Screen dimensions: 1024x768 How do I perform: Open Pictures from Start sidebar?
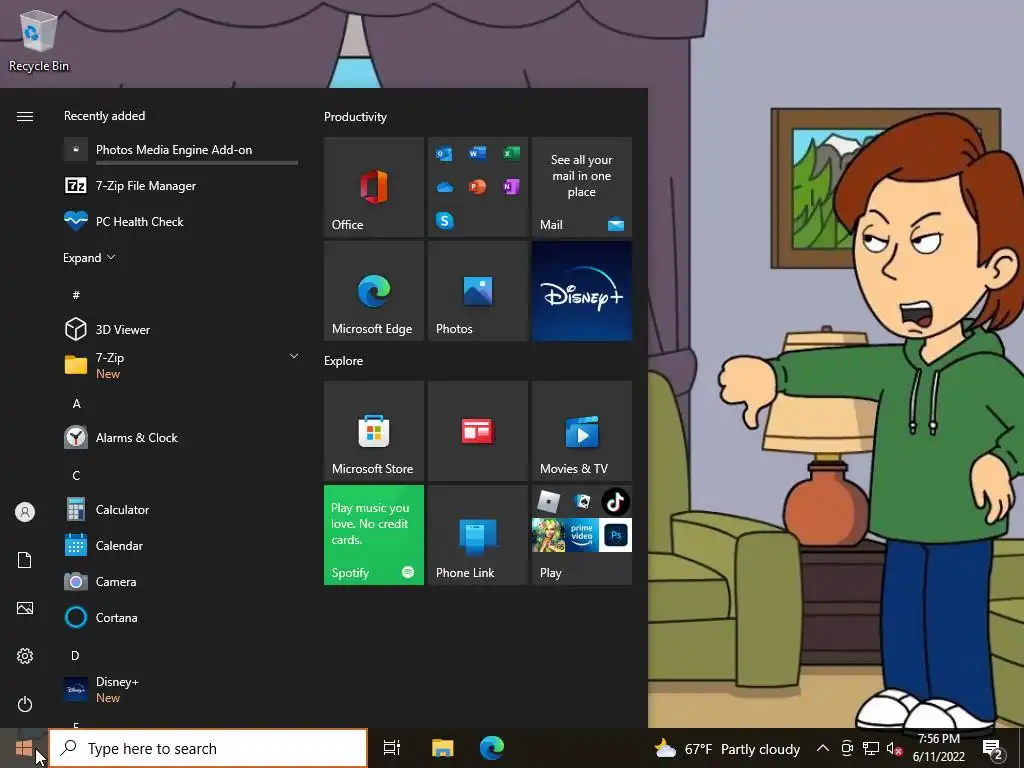pos(25,608)
